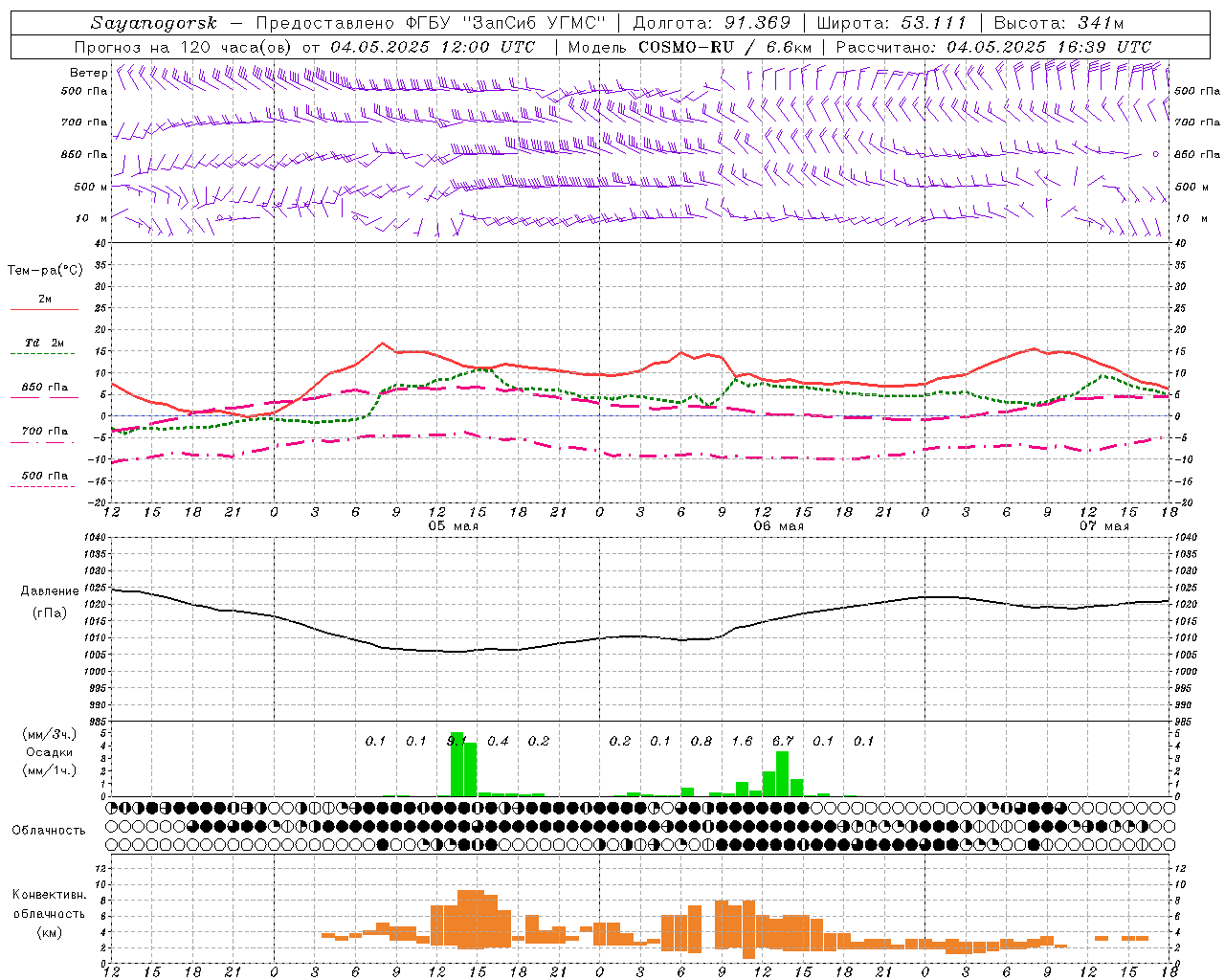Click the 'Ветер' wind panel label
This screenshot has height=980, width=1225.
tap(88, 73)
